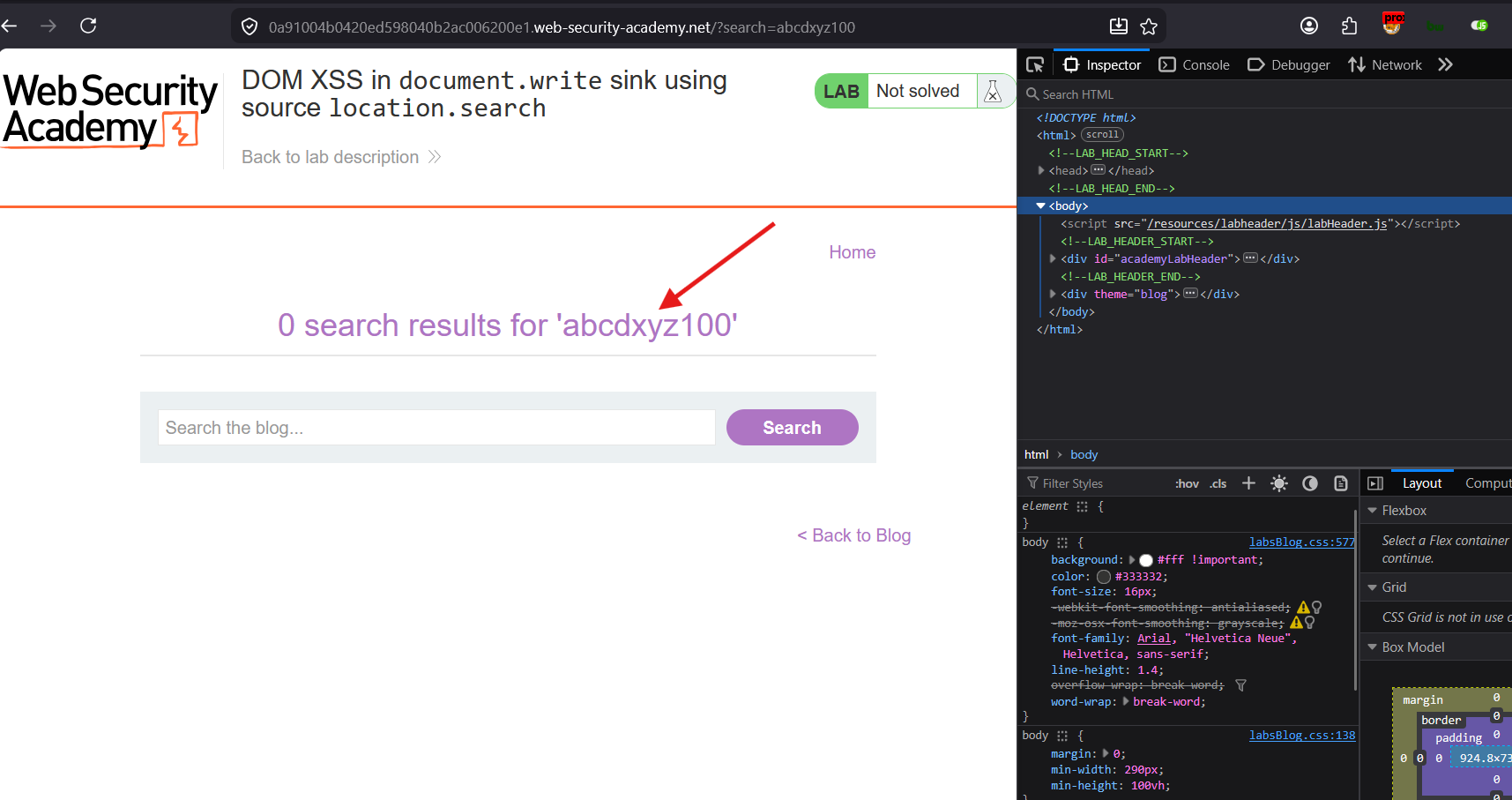Switch to the Inspector tab
This screenshot has width=1512, height=800.
pos(1102,64)
